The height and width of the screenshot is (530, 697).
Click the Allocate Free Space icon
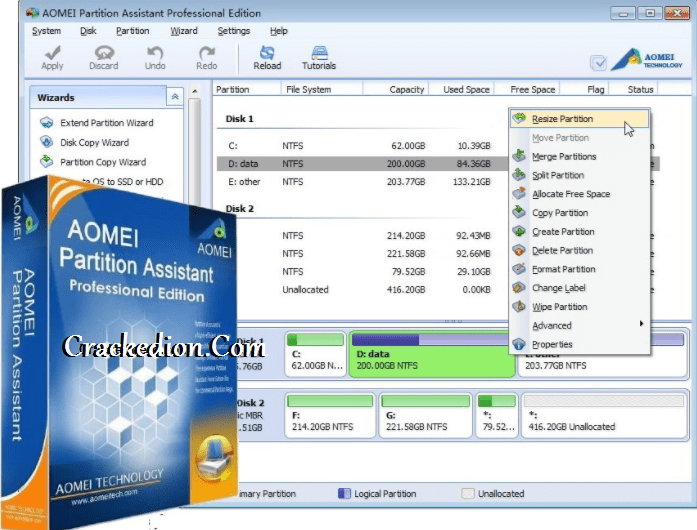[519, 193]
